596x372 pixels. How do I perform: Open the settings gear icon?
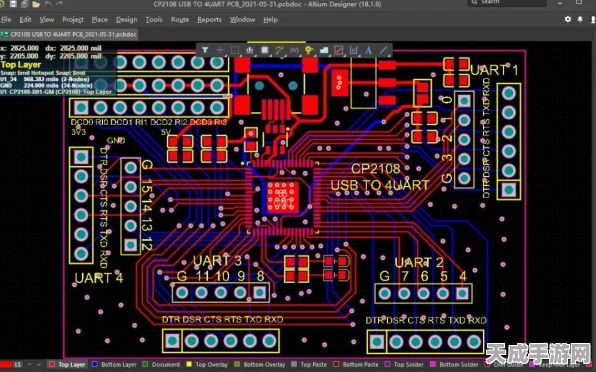click(x=568, y=19)
